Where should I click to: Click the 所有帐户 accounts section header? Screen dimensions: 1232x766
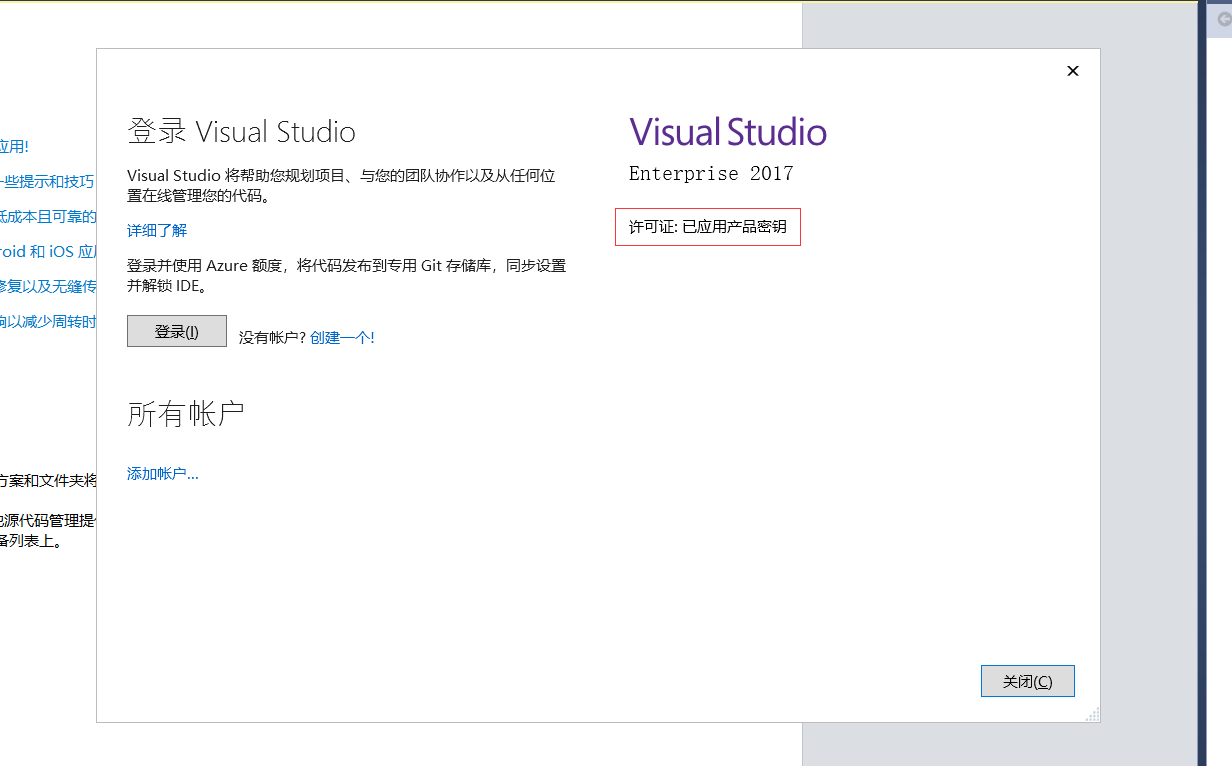coord(186,411)
